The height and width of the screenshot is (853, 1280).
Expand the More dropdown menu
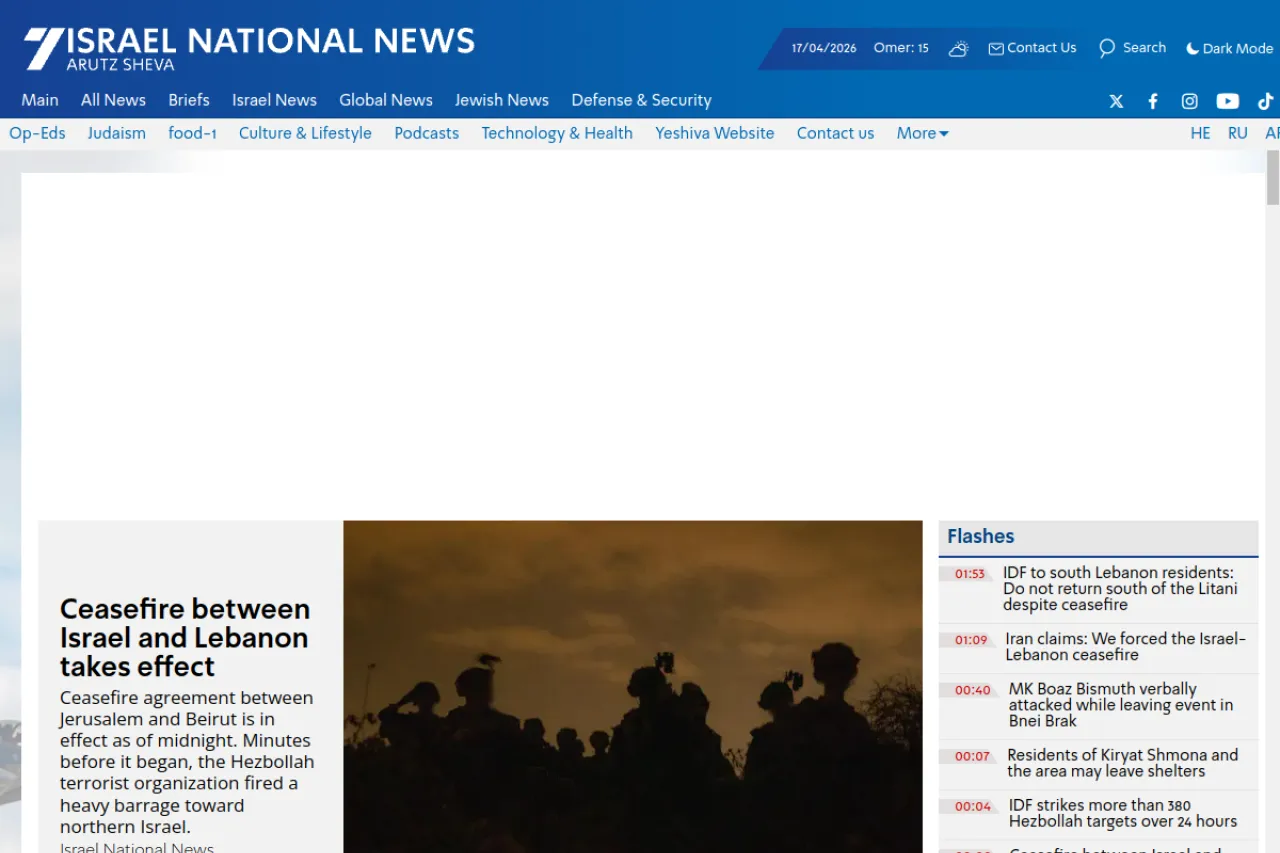[922, 133]
